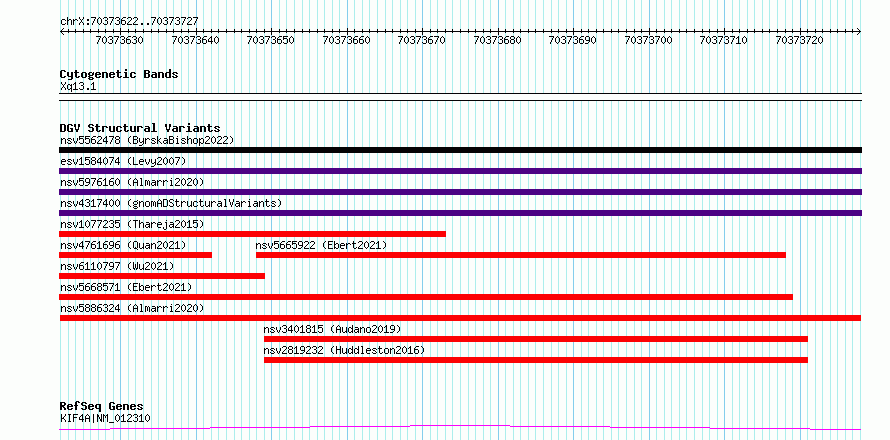Click the red bar for nsv5665922
The width and height of the screenshot is (890, 440).
coord(521,255)
